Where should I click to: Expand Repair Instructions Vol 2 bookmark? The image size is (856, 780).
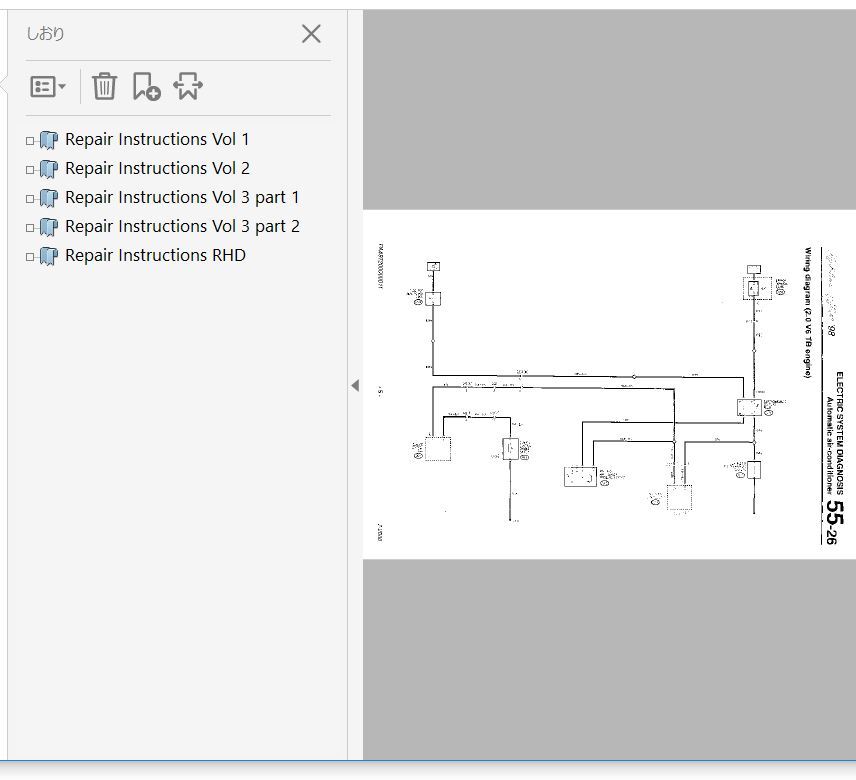coord(30,170)
